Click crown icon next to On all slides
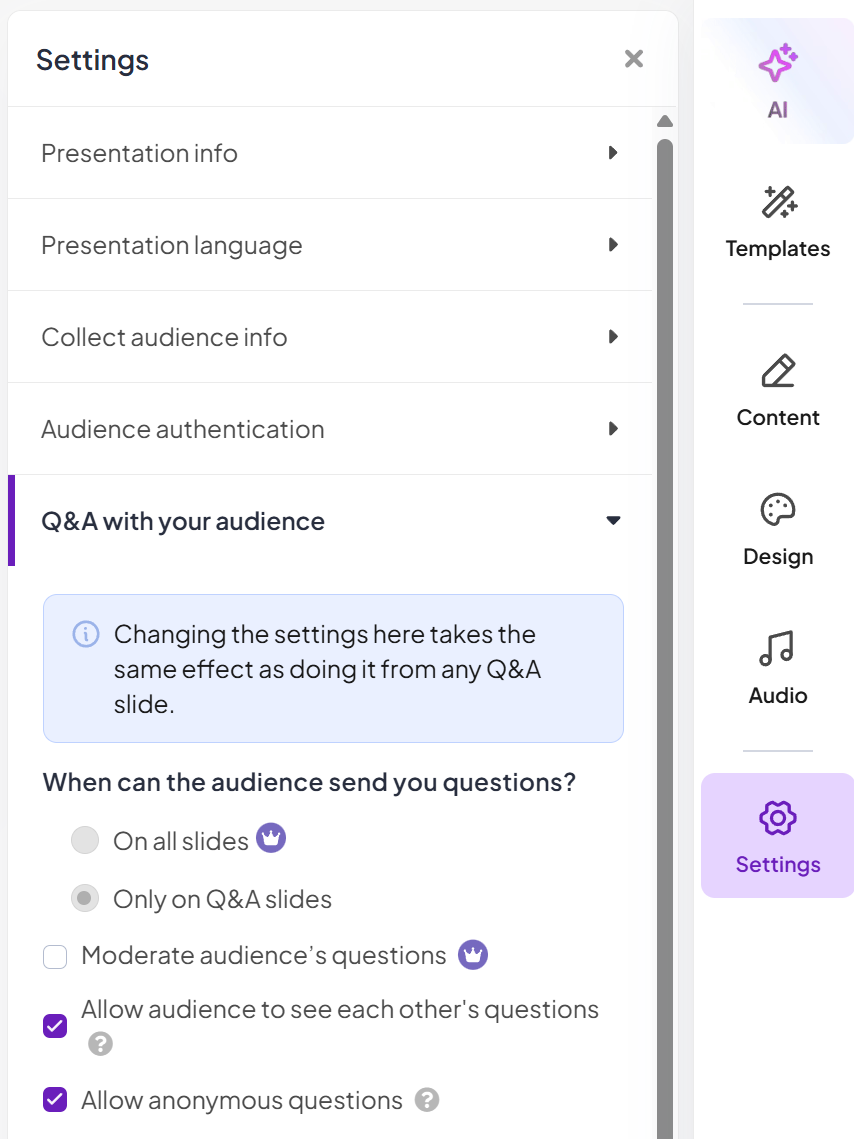Viewport: 854px width, 1139px height. click(x=271, y=838)
